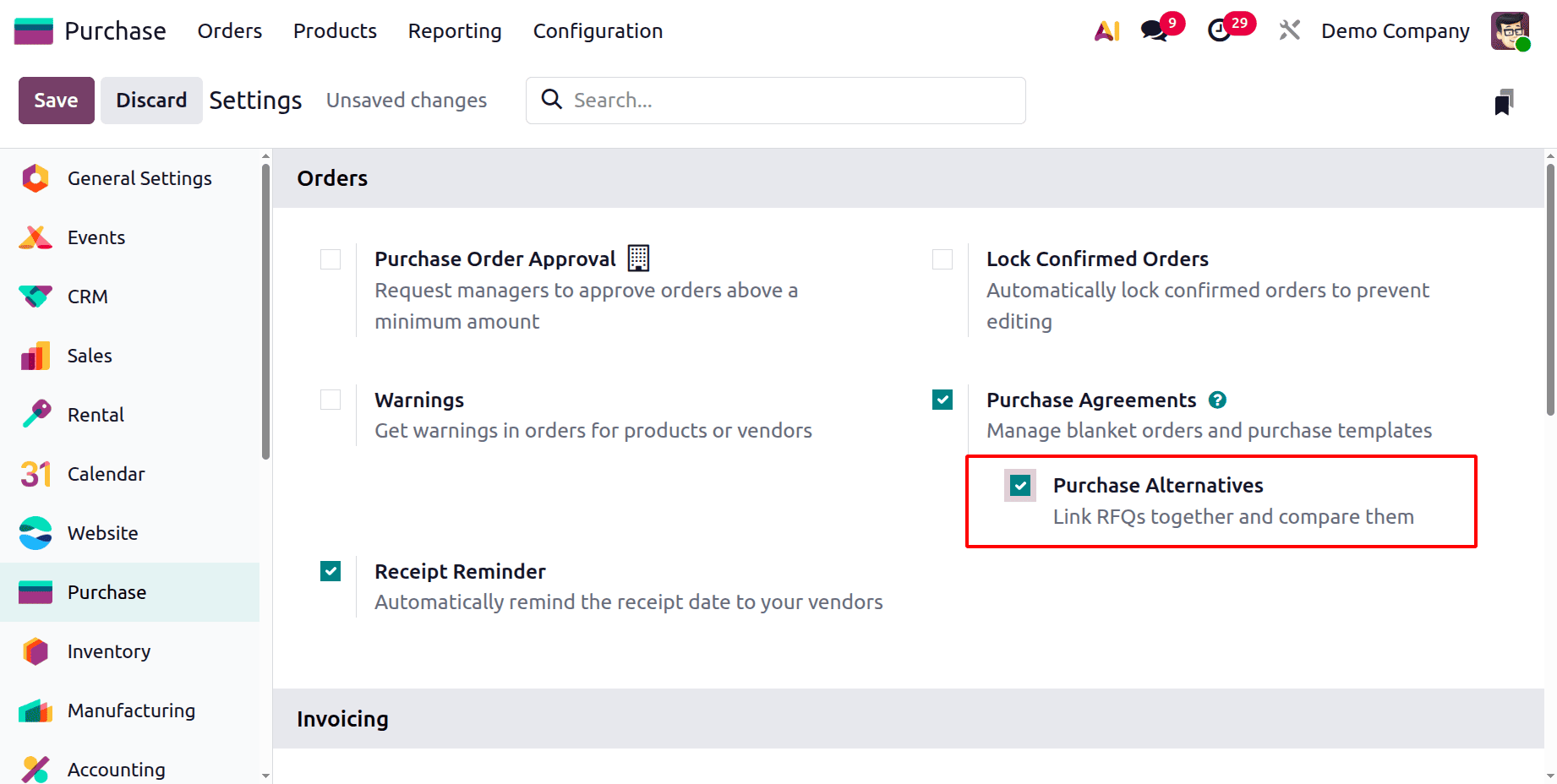
Task: Open the wrench developer tools icon
Action: [x=1289, y=30]
